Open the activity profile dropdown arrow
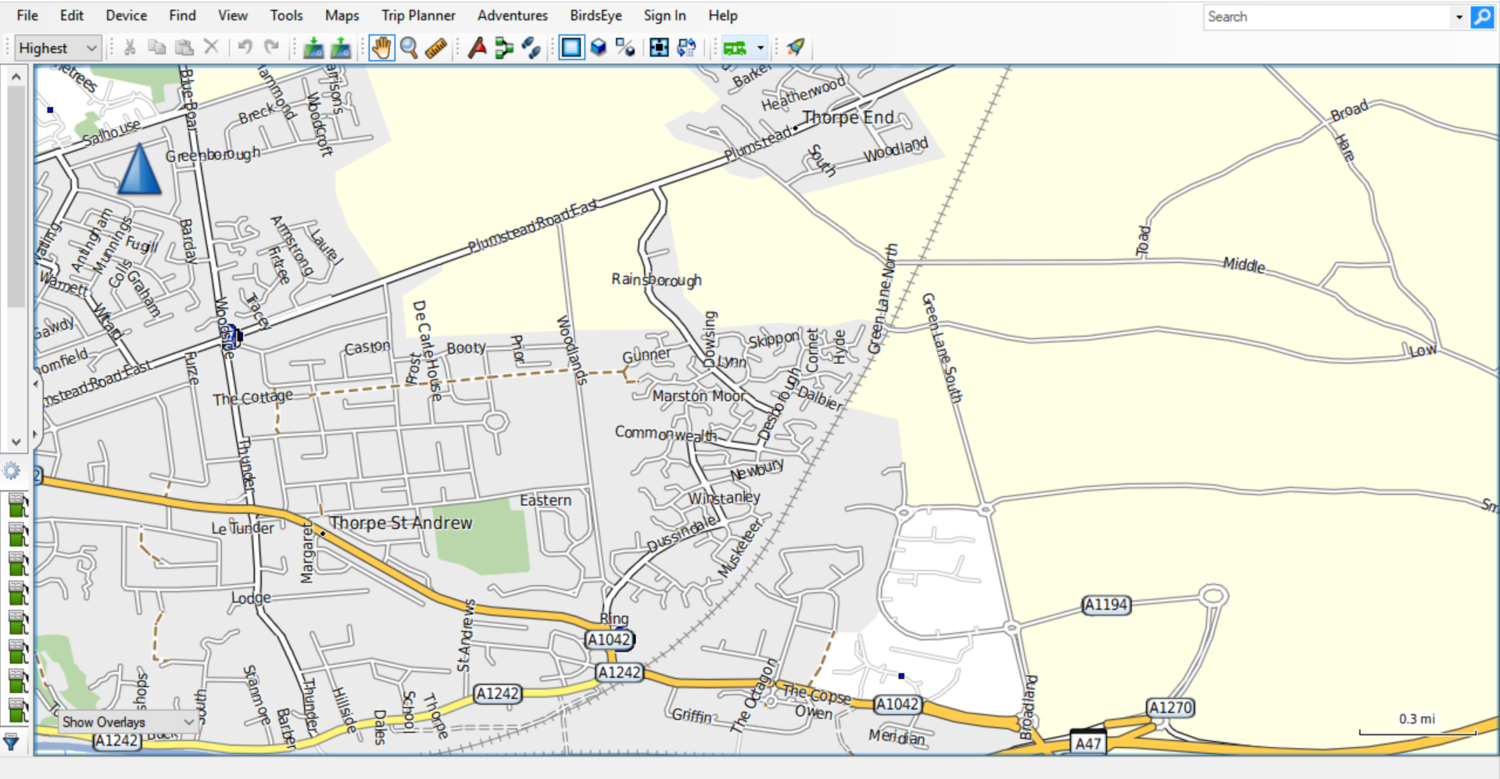The width and height of the screenshot is (1500, 779). point(761,47)
